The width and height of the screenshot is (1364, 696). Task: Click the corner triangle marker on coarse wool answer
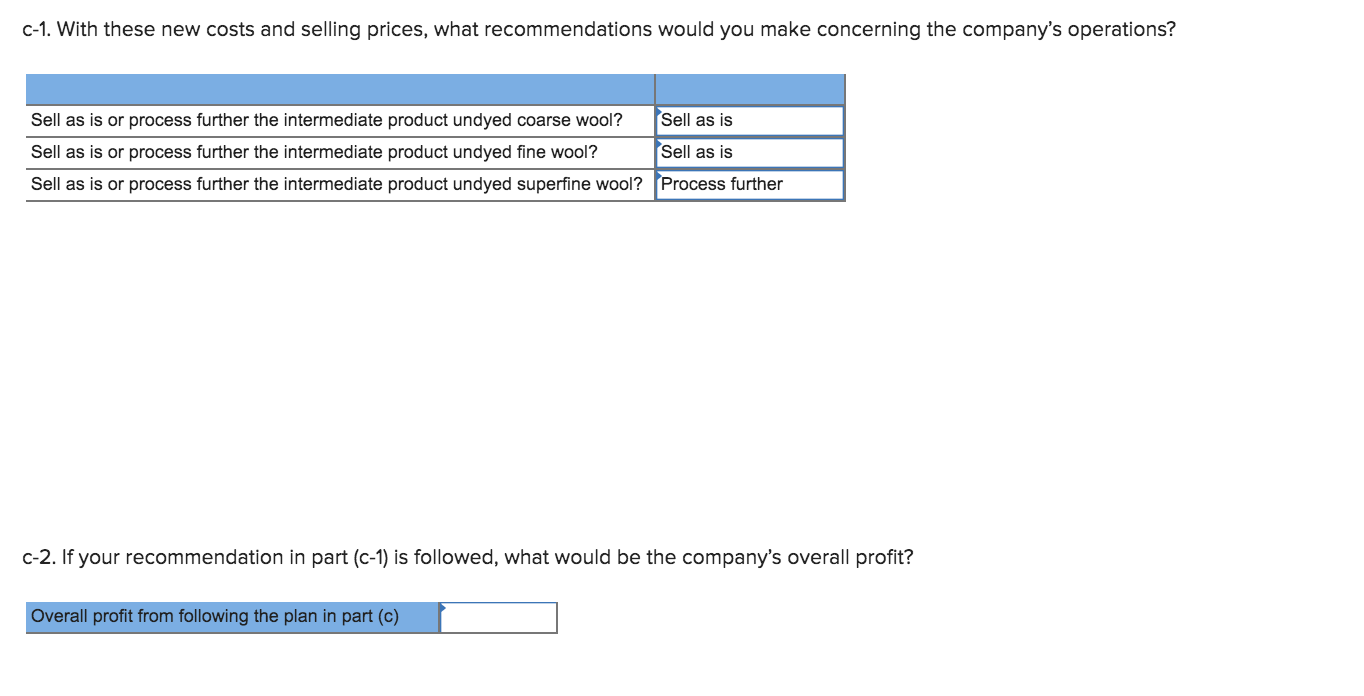click(660, 110)
